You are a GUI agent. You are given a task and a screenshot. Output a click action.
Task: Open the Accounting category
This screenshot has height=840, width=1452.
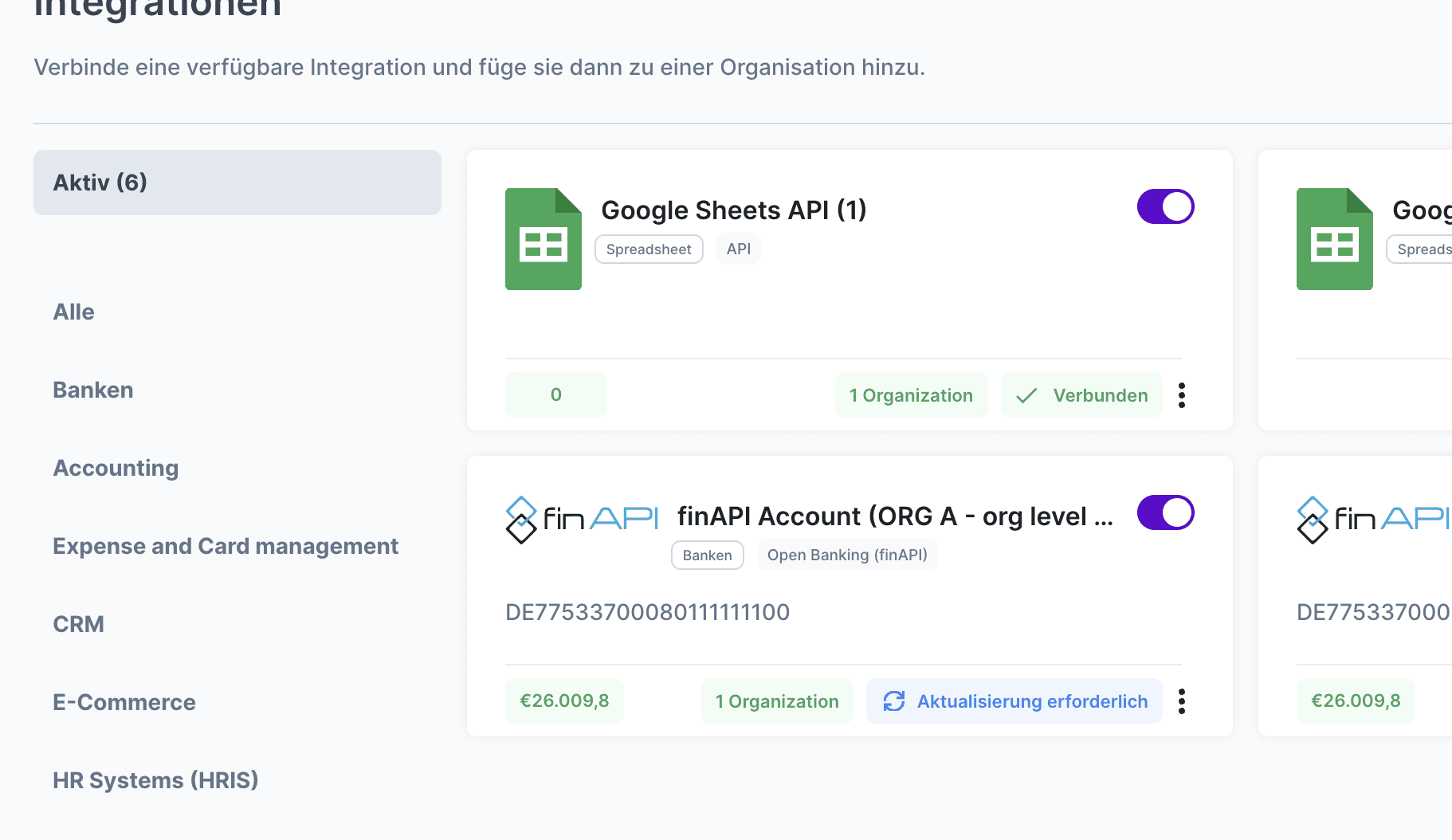(116, 469)
